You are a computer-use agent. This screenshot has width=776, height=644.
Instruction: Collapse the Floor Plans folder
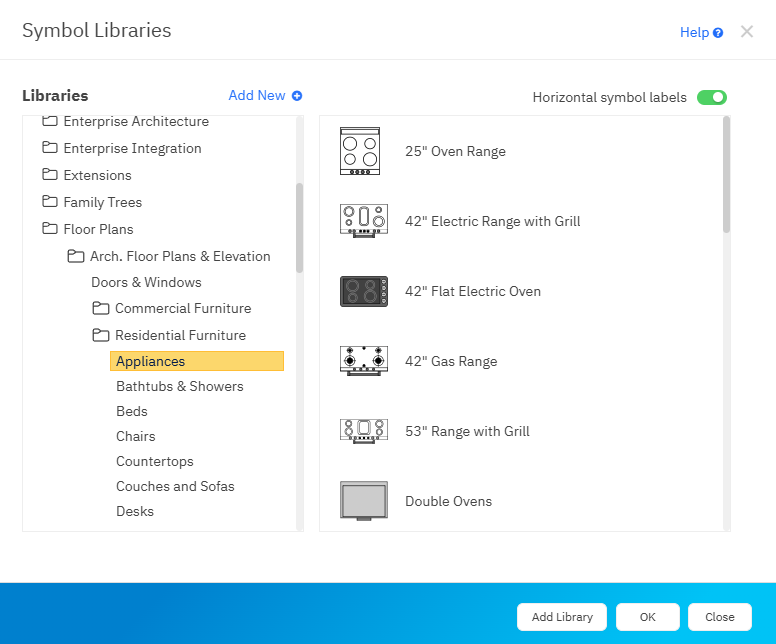point(50,229)
